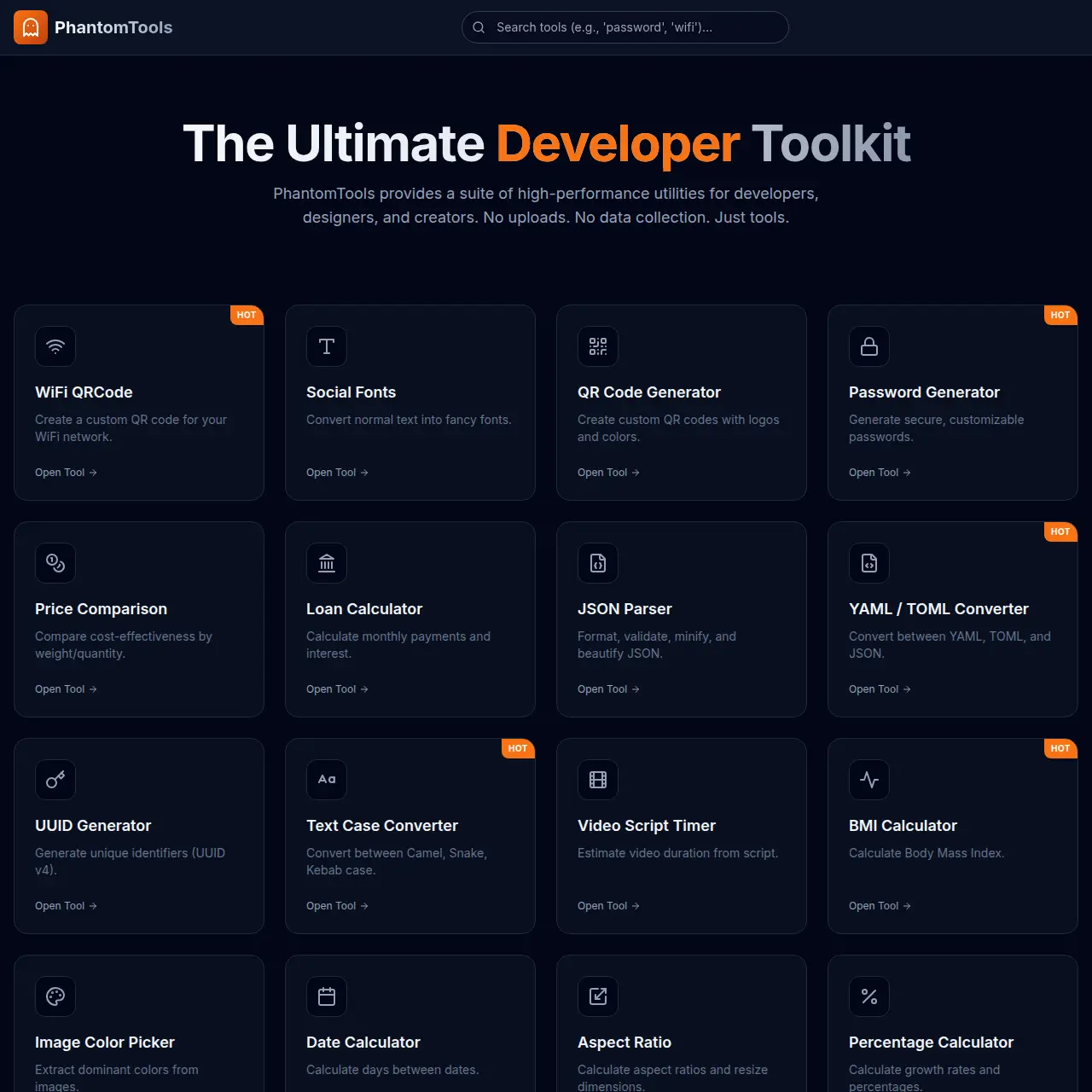Select the Date Calculator title
This screenshot has width=1092, height=1092.
point(363,1043)
